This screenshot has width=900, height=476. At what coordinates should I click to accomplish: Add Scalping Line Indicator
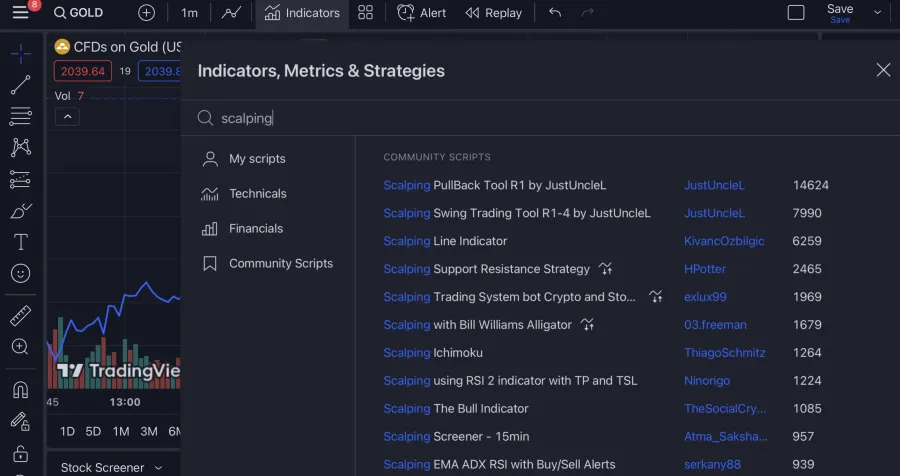445,241
